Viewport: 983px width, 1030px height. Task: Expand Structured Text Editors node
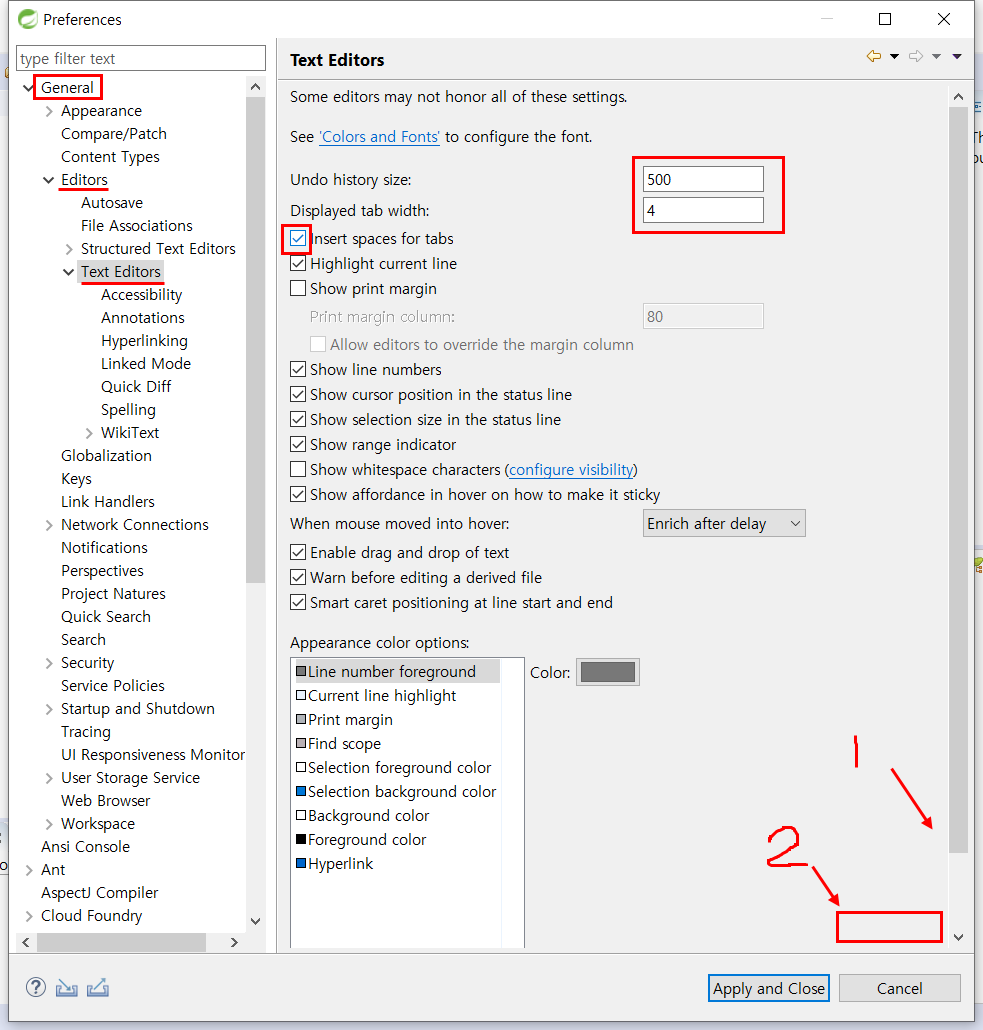tap(69, 249)
